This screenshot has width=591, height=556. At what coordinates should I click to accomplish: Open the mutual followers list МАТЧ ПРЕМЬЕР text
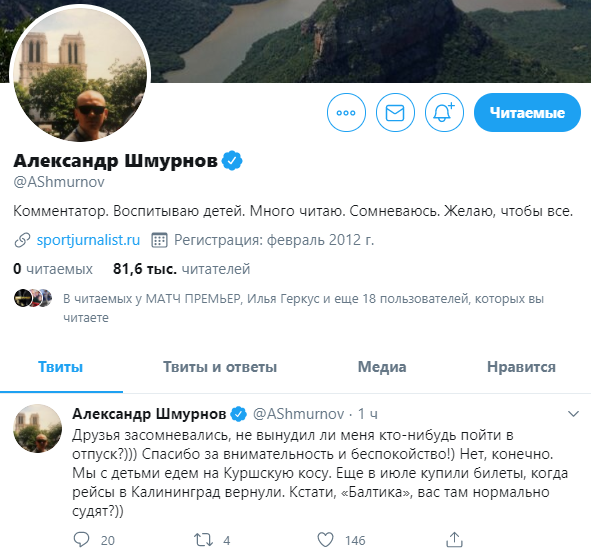point(193,299)
